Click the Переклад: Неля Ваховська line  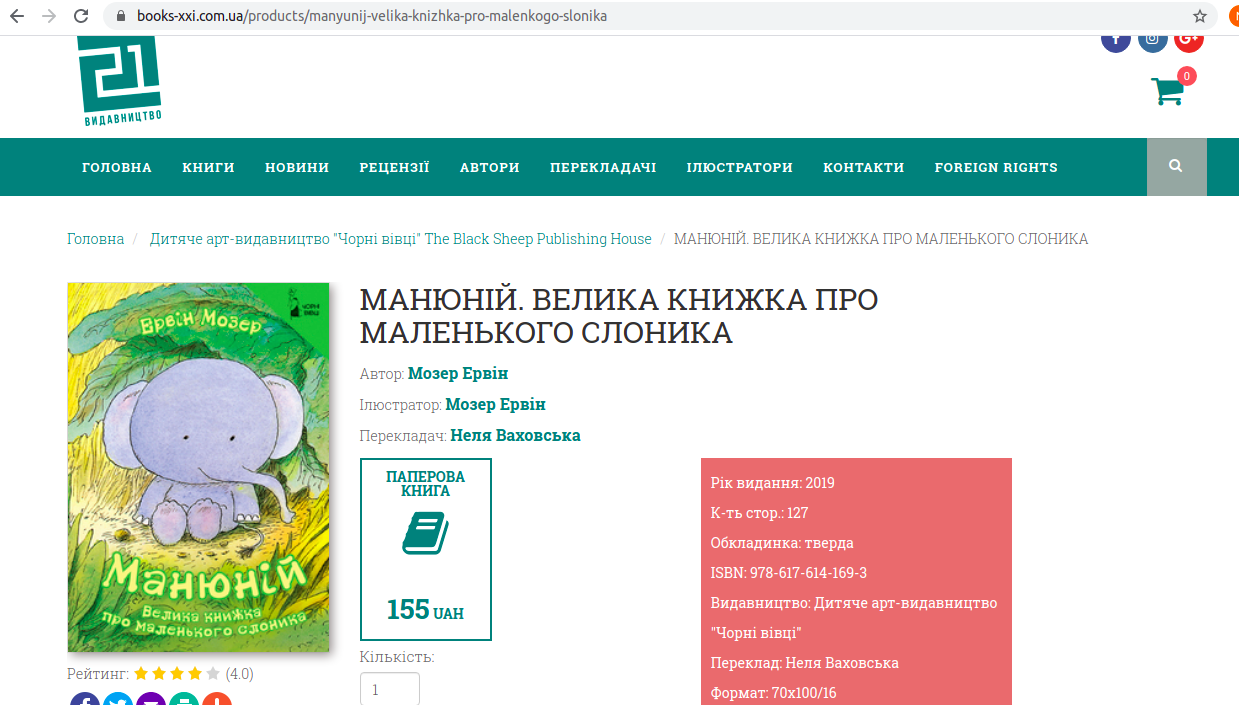(x=805, y=663)
